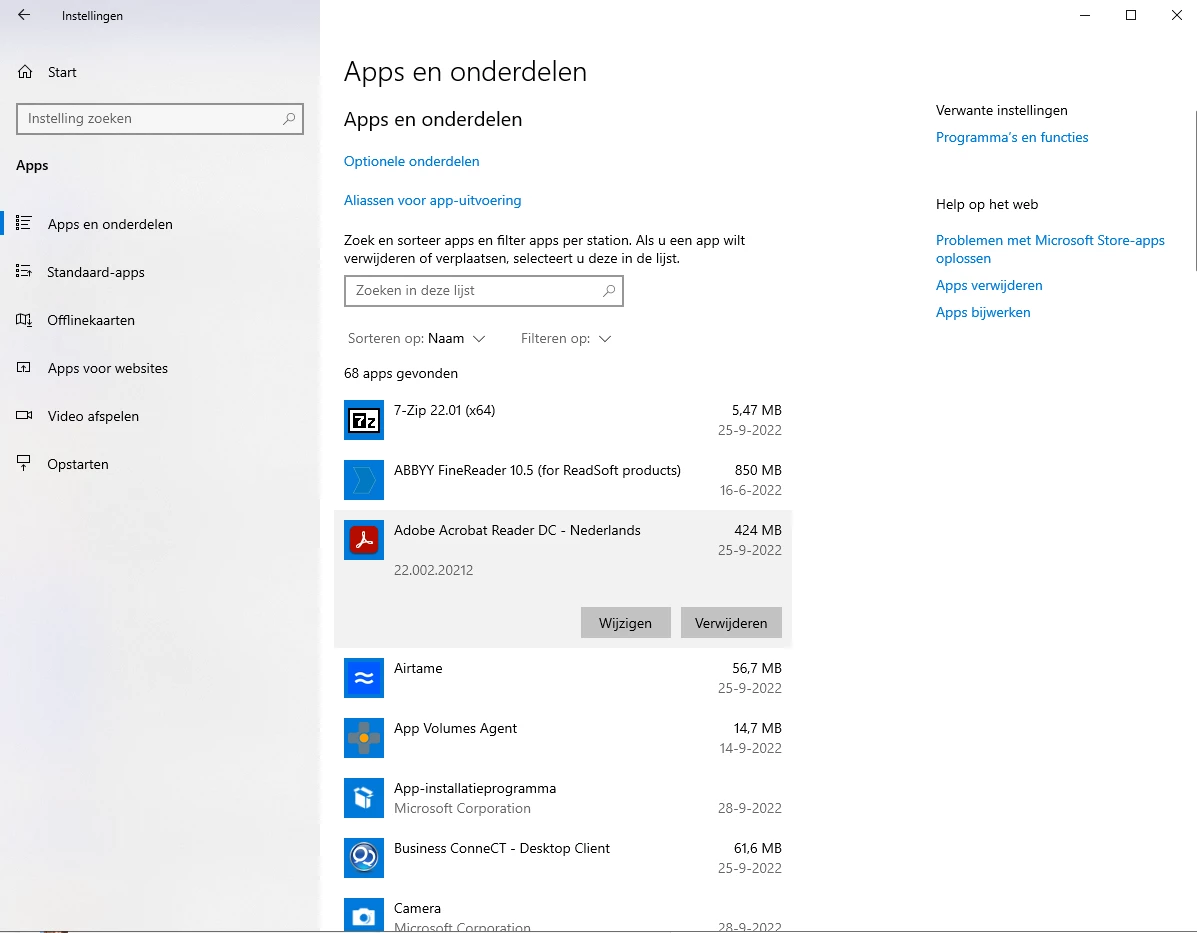Open Apps voor websites page
Screen dimensions: 1197x933
coord(160,368)
